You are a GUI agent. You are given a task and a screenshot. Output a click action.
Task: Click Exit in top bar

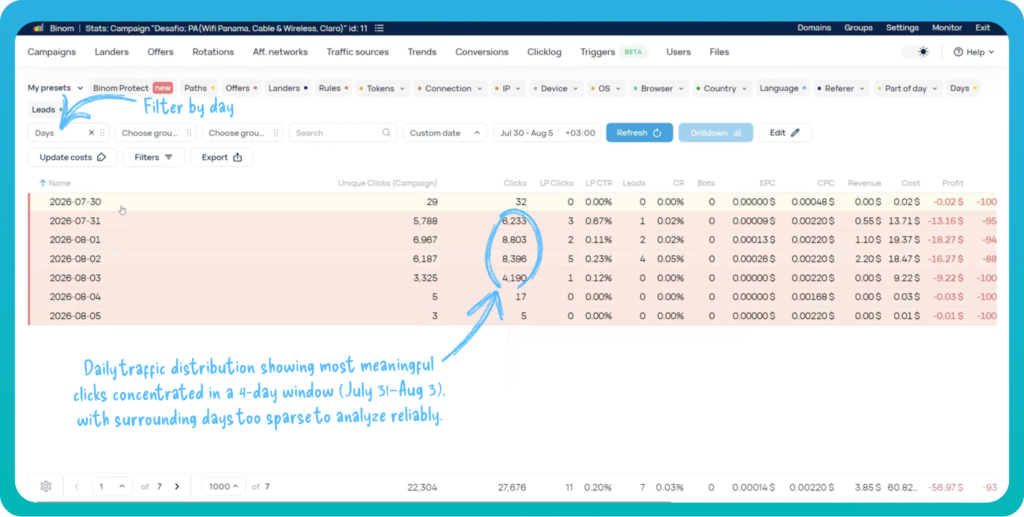click(x=983, y=28)
